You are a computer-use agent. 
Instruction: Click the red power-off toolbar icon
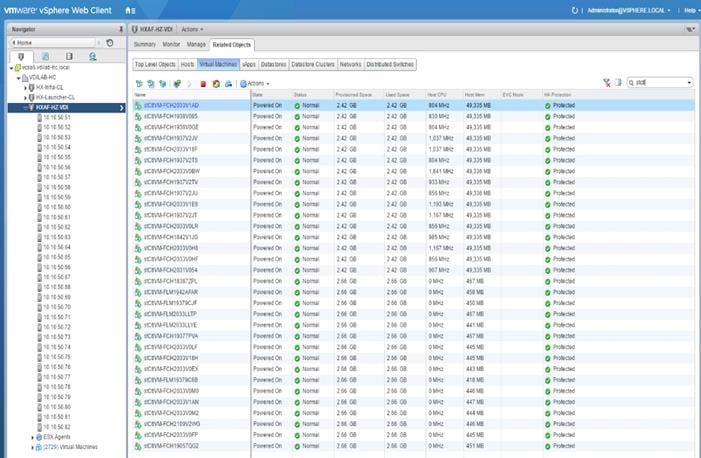(203, 84)
